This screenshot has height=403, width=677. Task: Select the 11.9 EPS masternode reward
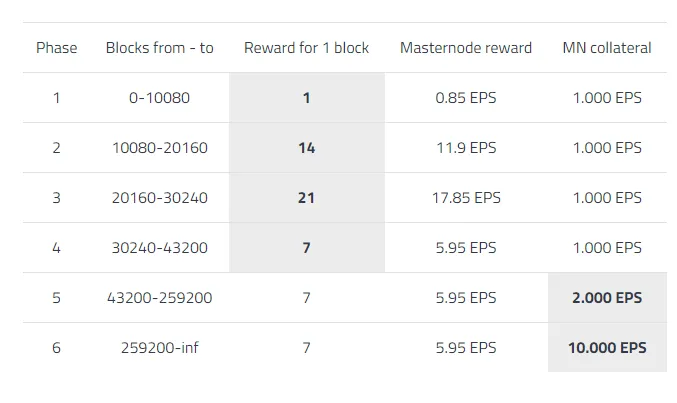pyautogui.click(x=466, y=148)
